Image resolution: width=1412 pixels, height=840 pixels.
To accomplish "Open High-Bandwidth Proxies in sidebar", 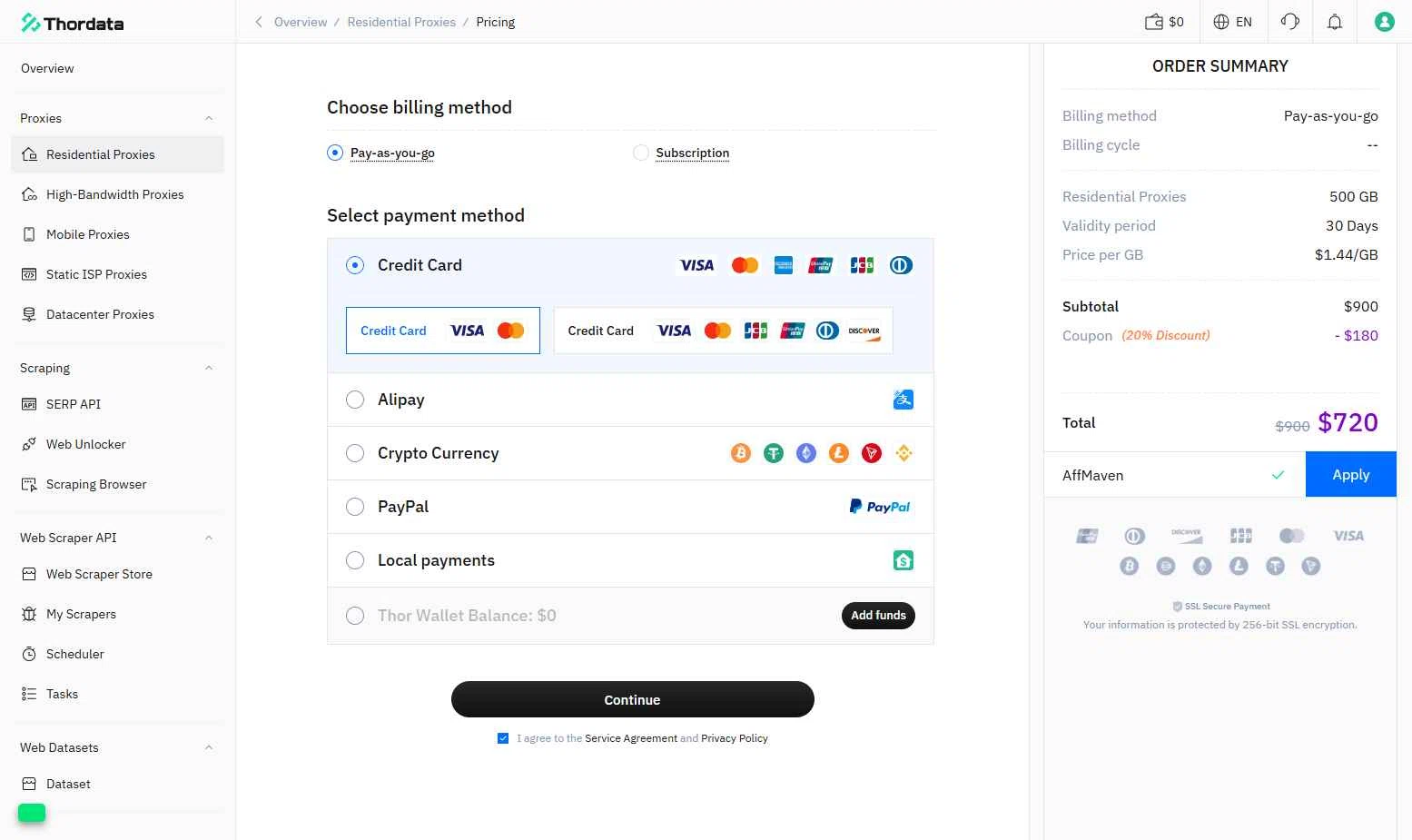I will (117, 194).
